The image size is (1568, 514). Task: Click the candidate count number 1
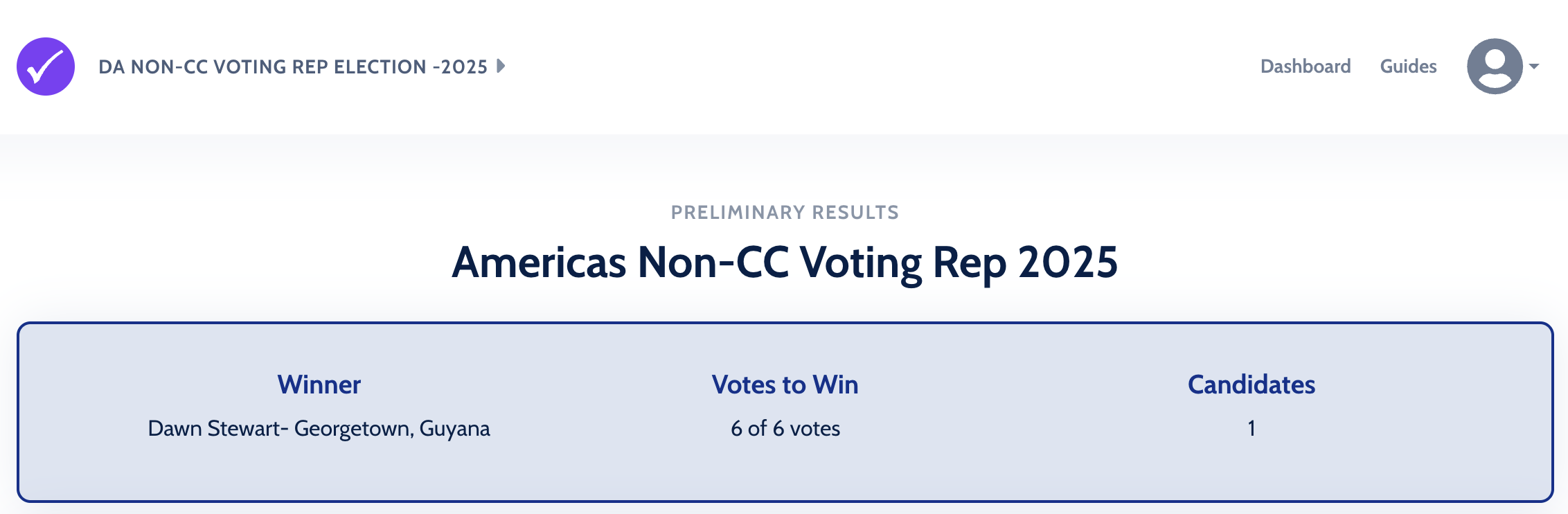1251,429
